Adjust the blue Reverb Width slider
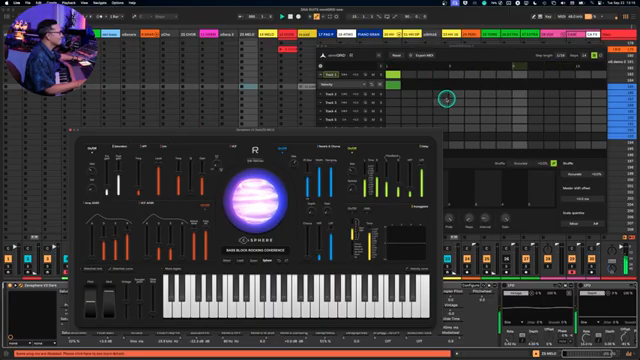640x360 pixels. pyautogui.click(x=319, y=180)
